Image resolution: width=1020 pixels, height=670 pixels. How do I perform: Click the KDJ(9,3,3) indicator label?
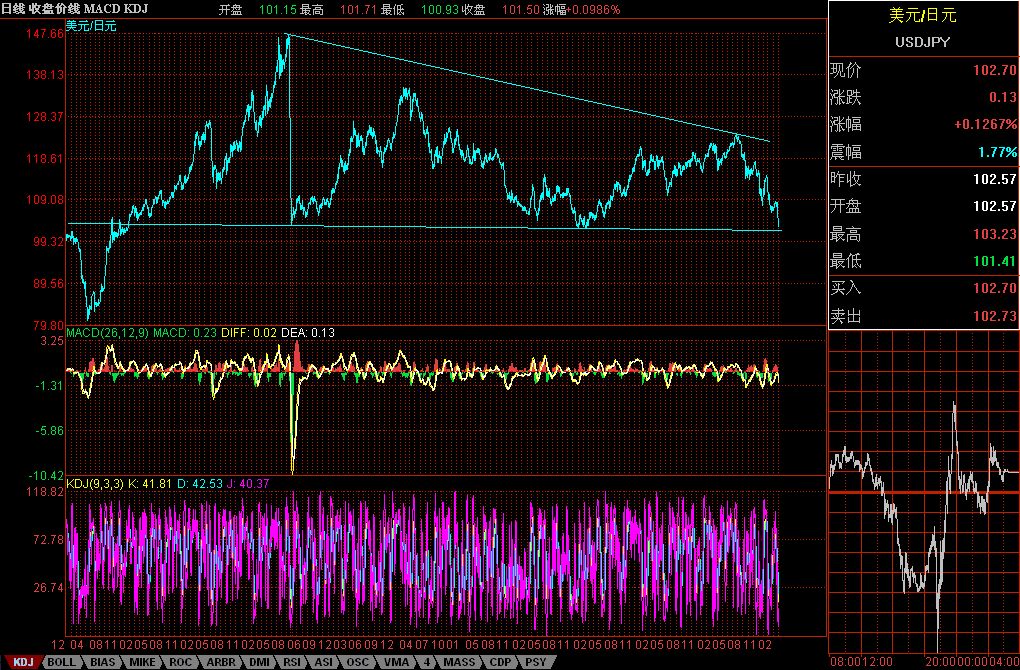95,483
